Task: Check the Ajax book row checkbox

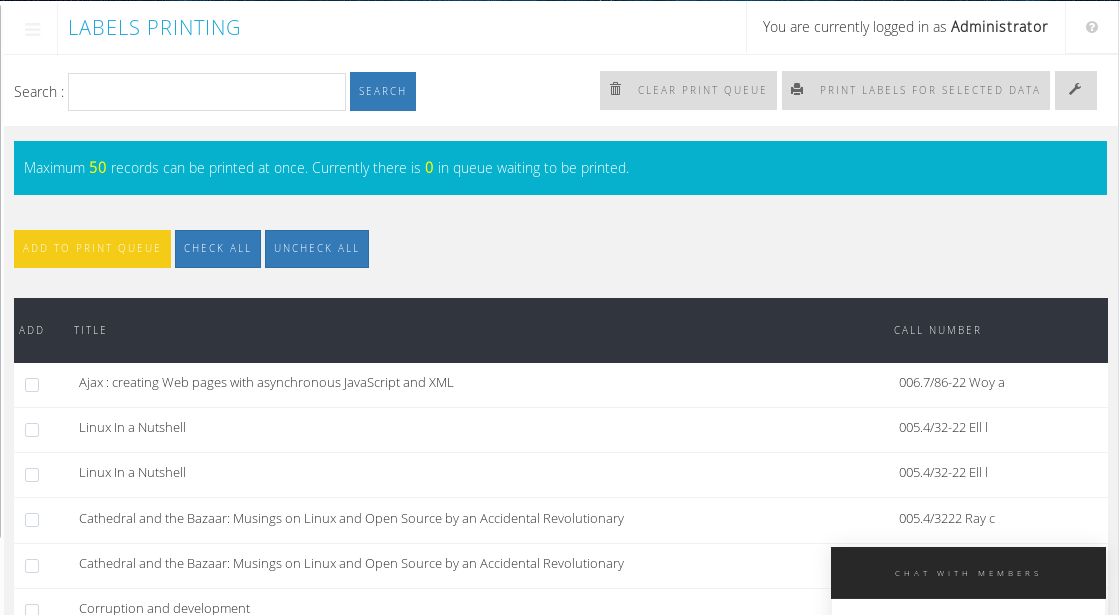Action: tap(32, 385)
